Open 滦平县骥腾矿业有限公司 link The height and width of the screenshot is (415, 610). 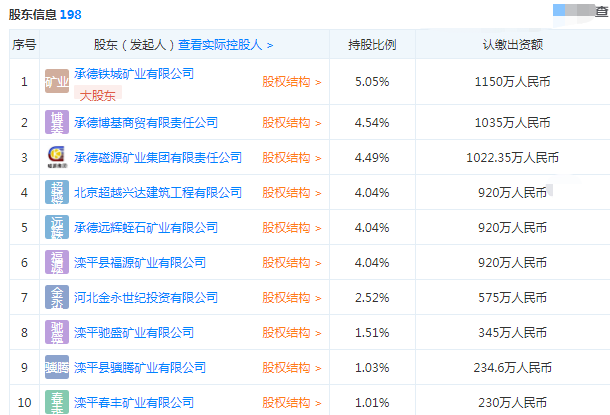140,368
